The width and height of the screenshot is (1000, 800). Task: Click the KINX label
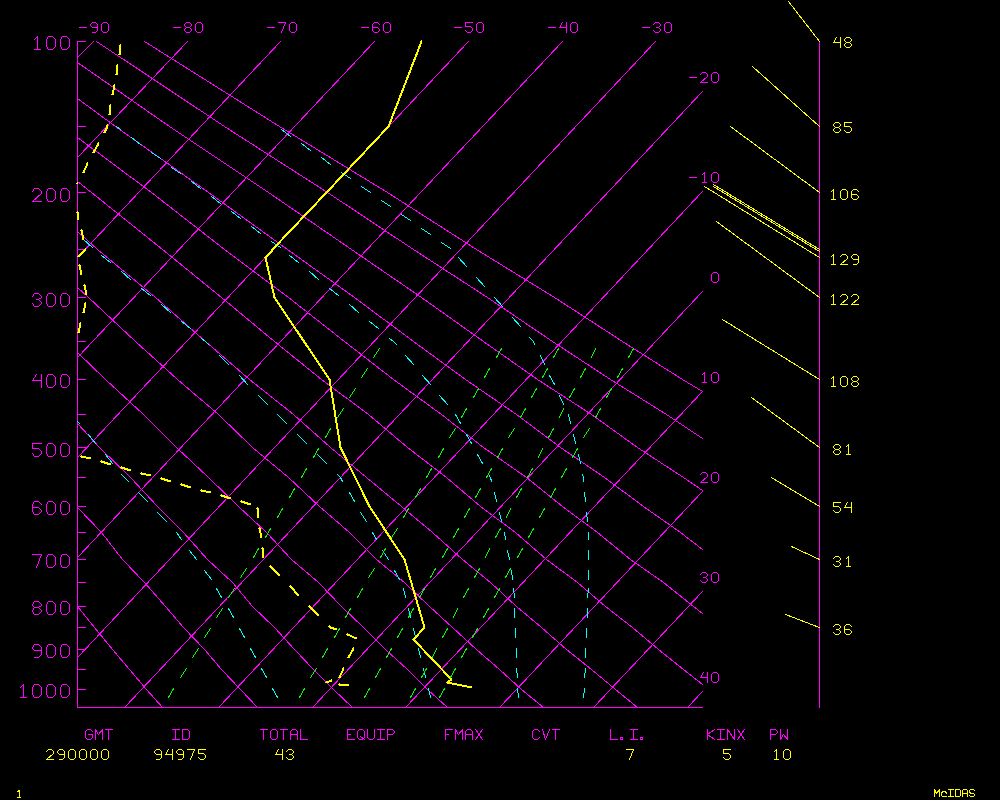pos(726,735)
